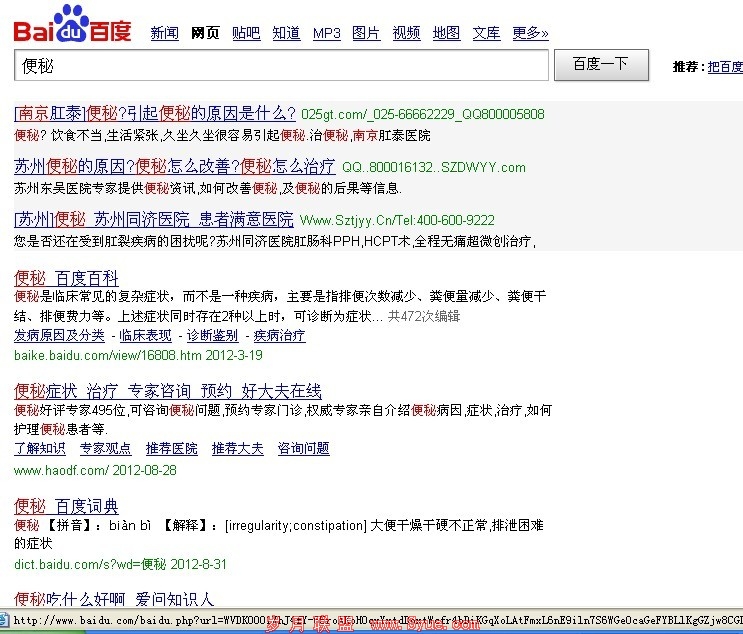Viewport: 743px width, 634px height.
Task: Click the 临床表现 sublink
Action: point(145,335)
